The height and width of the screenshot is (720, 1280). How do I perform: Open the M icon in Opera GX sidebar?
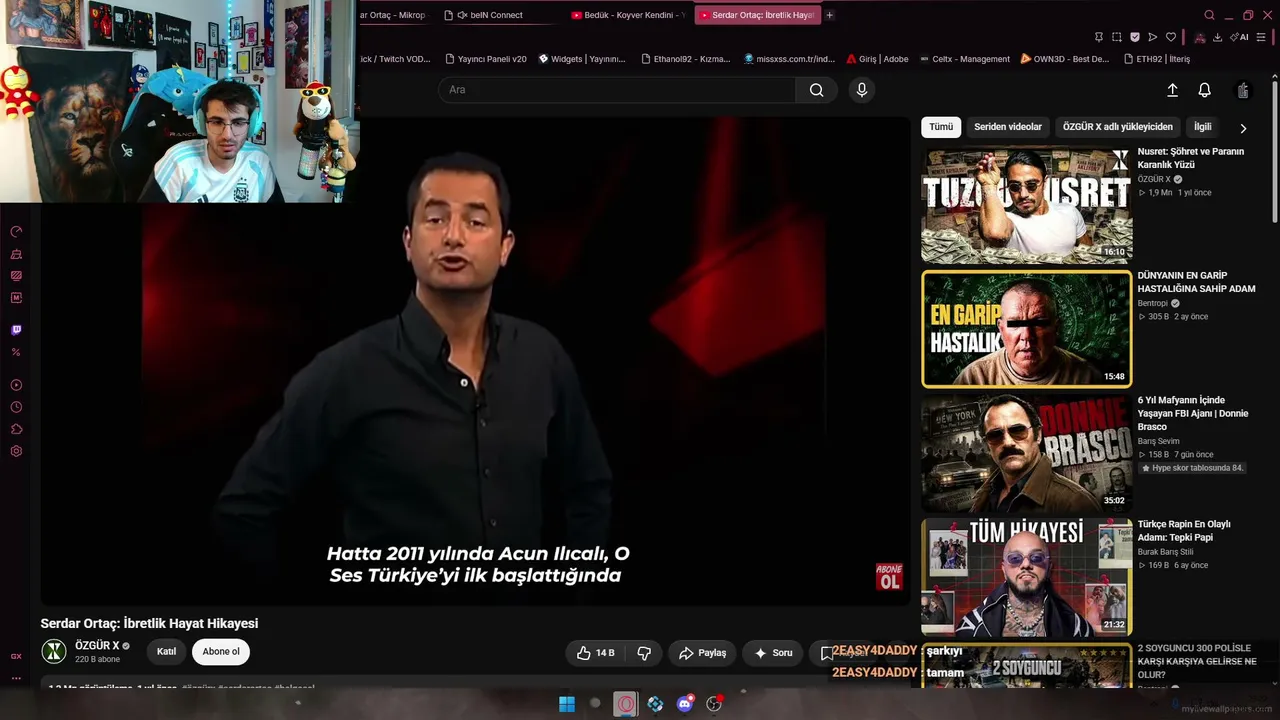pos(16,298)
